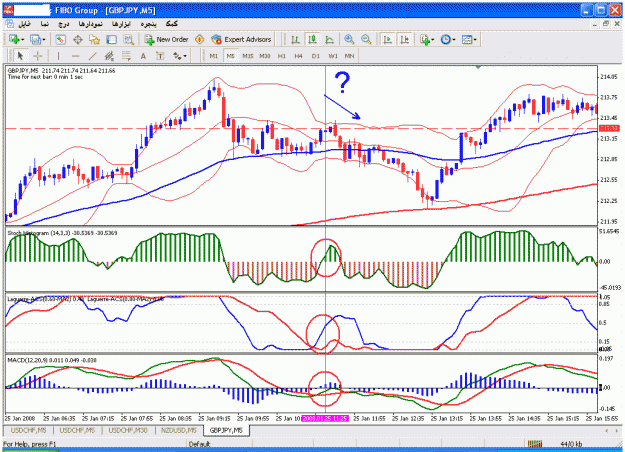Open the Periods clock dropdown

pos(448,39)
